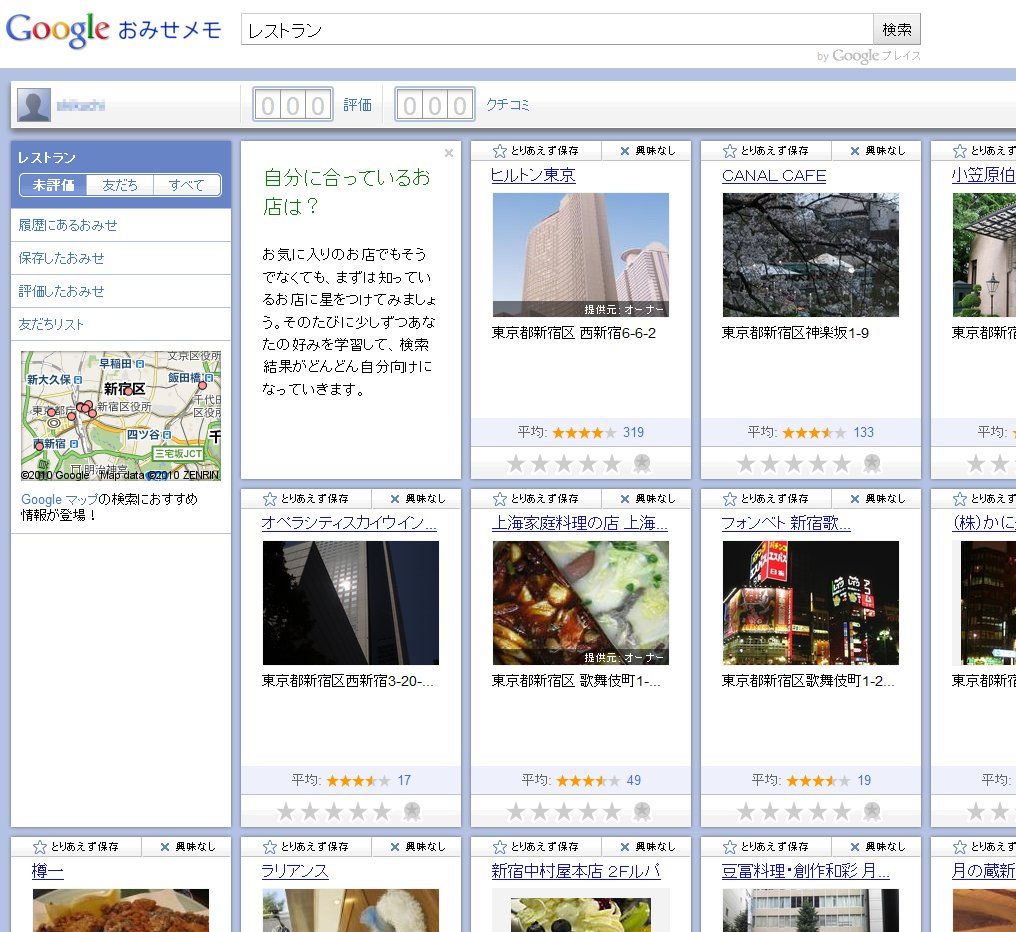Close the 自分に合っているお店は tip card
Viewport: 1016px width, 932px height.
[x=448, y=153]
